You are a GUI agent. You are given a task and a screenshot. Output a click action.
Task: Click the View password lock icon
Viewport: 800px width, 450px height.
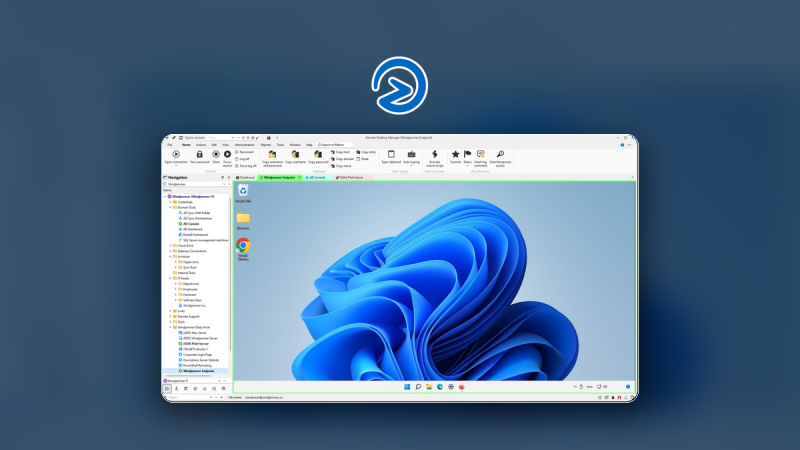coord(199,154)
